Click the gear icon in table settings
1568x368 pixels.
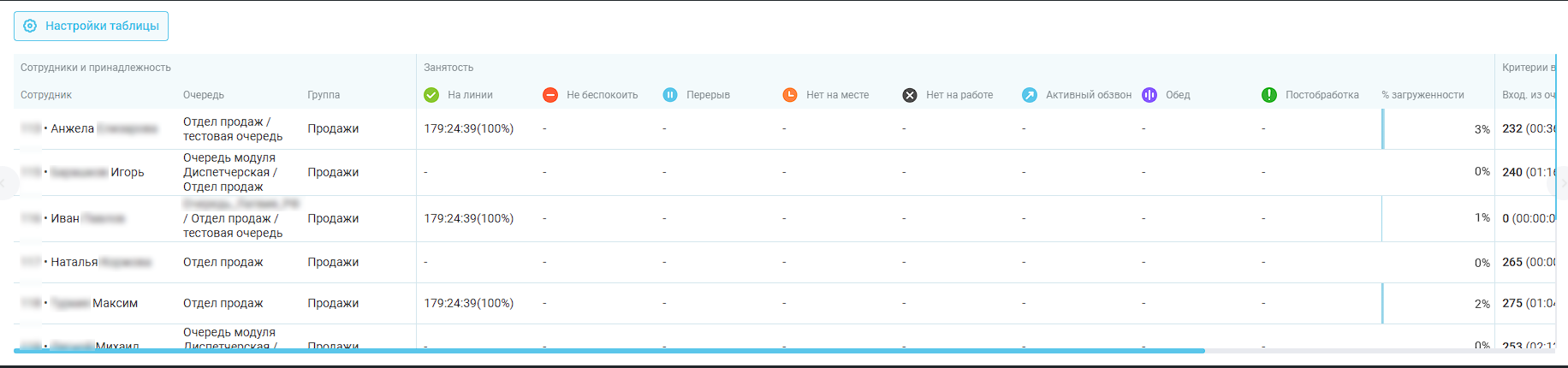(30, 26)
